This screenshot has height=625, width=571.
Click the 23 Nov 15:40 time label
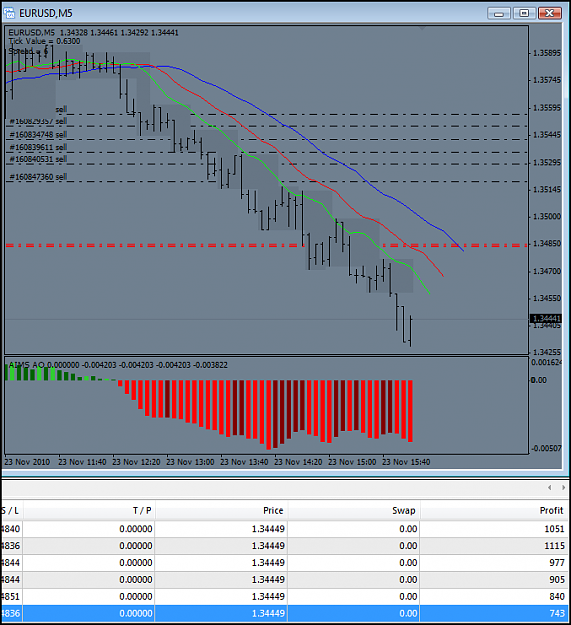[406, 462]
